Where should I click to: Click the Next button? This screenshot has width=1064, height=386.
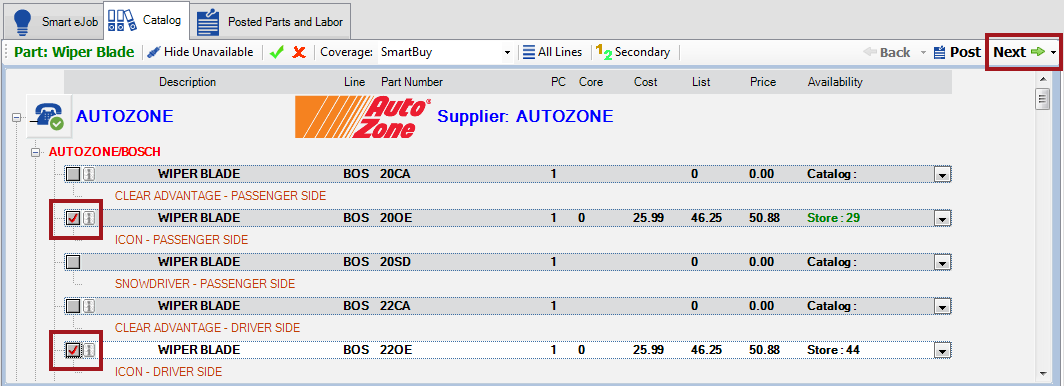pyautogui.click(x=1019, y=52)
